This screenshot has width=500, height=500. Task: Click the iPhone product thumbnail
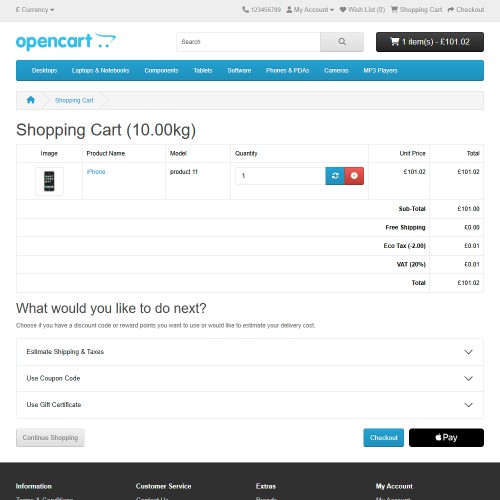(x=49, y=181)
